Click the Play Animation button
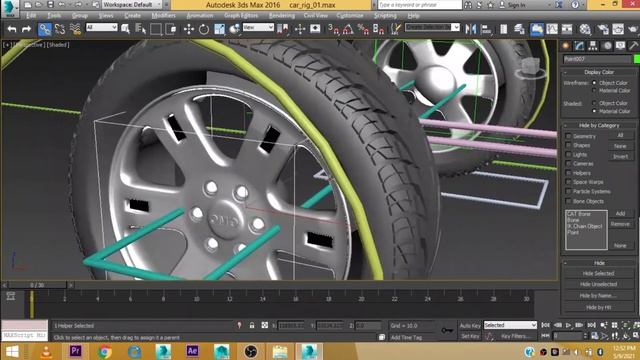Viewport: 640px width, 360px height. (568, 325)
